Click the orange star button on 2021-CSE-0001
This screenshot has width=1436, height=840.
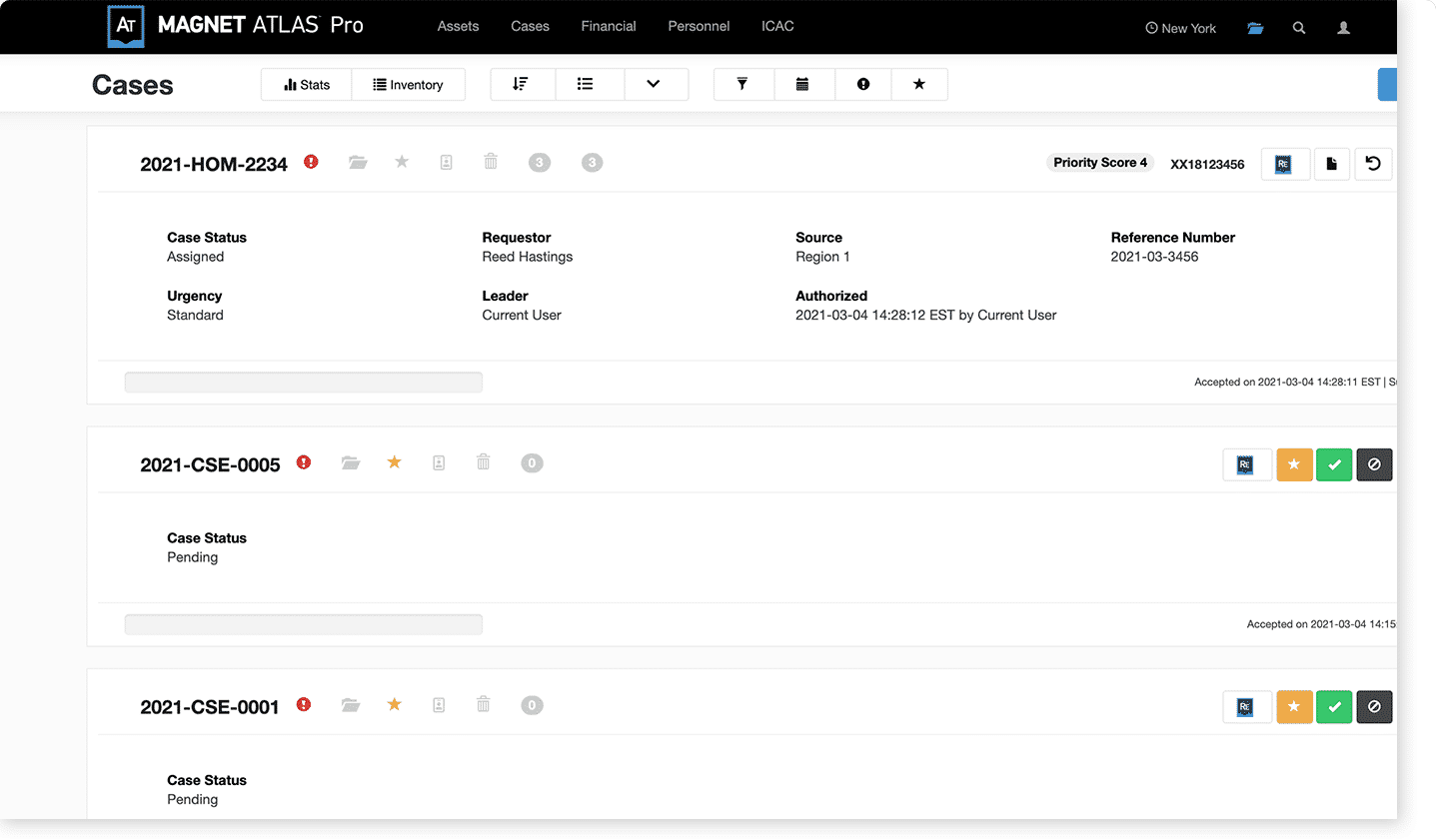(x=1294, y=707)
